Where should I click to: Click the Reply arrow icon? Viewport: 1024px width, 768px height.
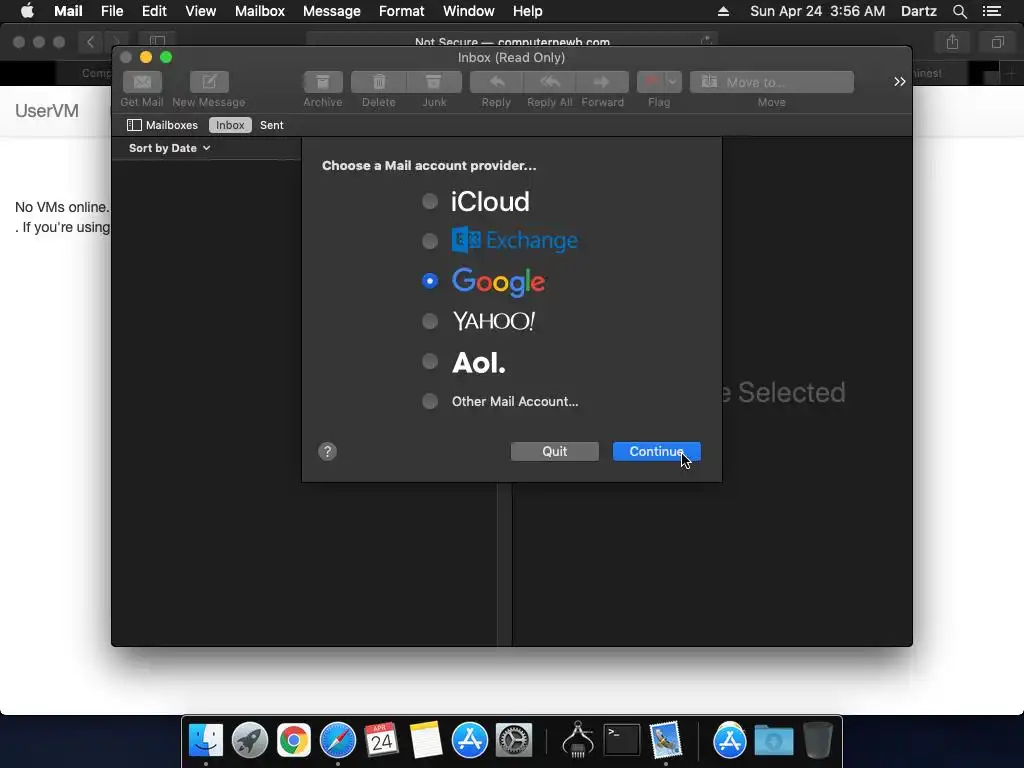tap(496, 82)
